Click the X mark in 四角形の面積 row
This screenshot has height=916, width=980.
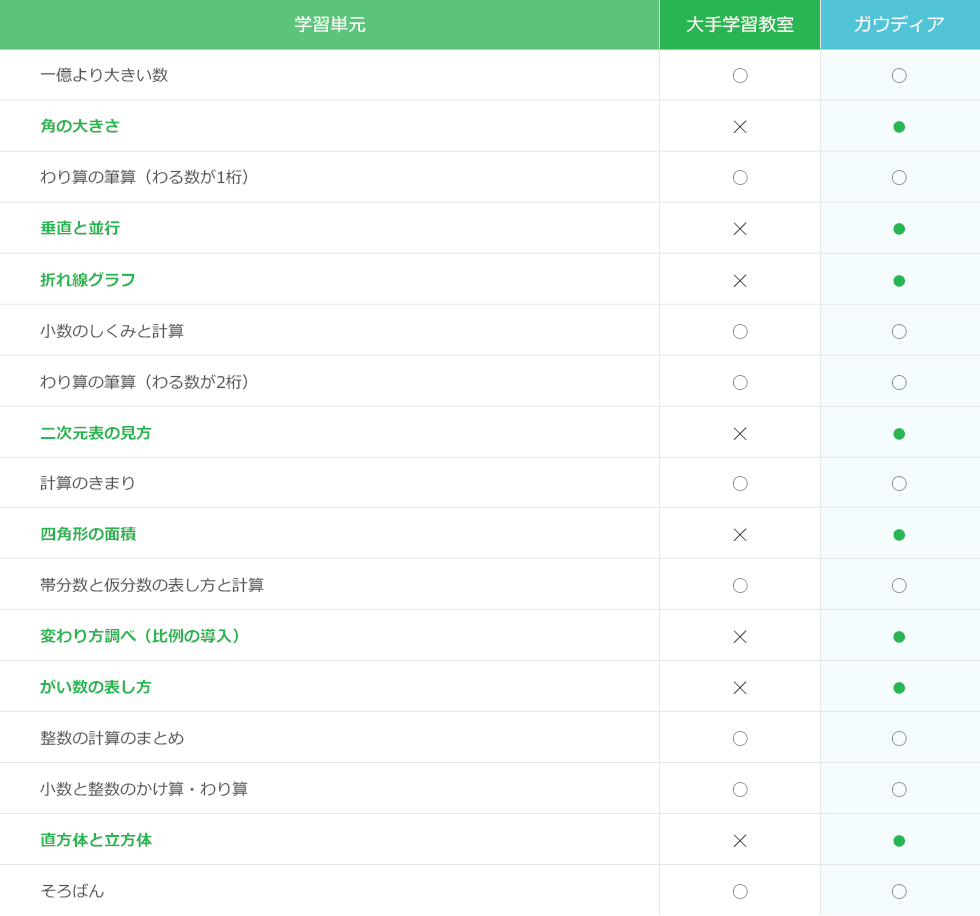coord(740,535)
